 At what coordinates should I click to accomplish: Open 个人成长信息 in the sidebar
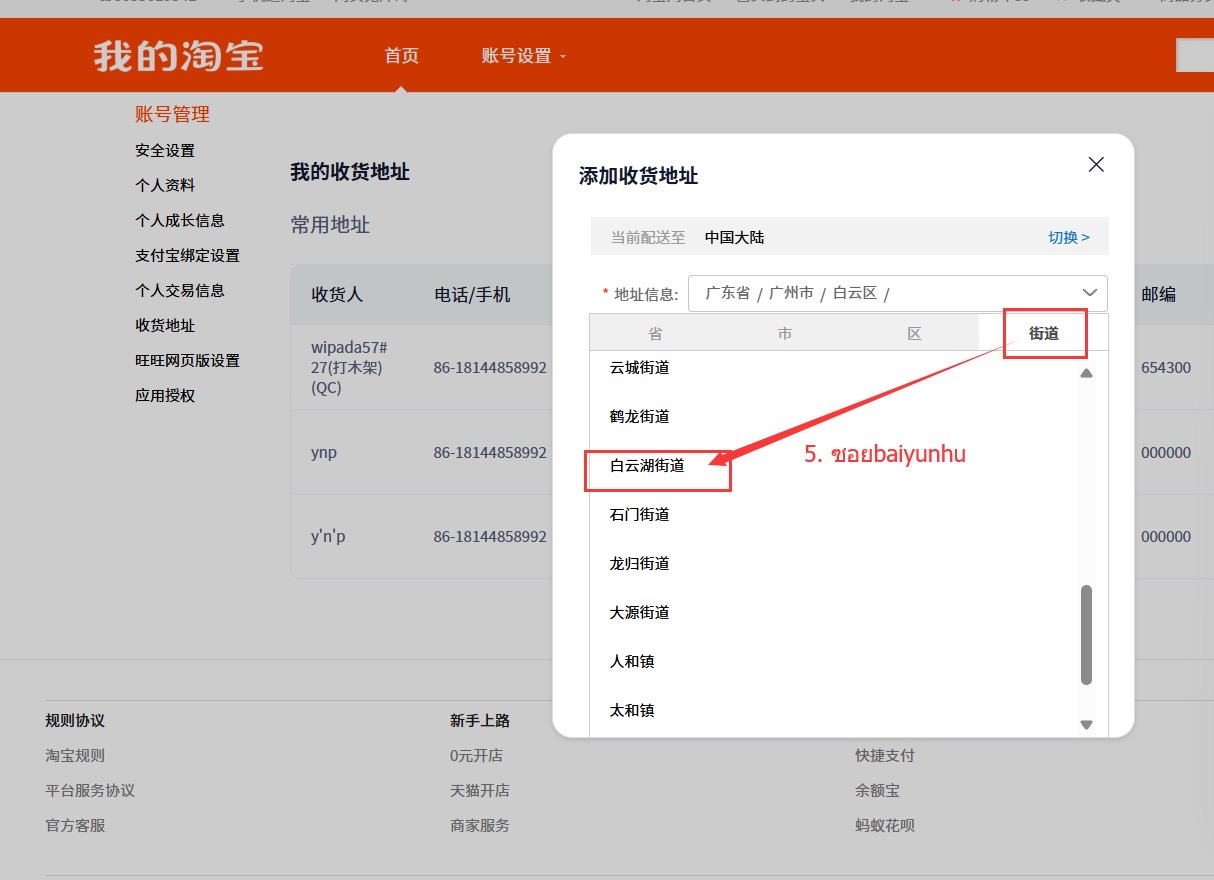point(180,221)
